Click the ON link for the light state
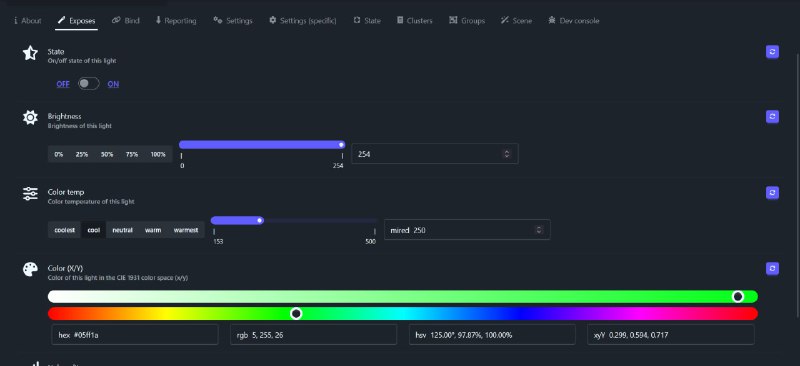Image resolution: width=800 pixels, height=366 pixels. [x=113, y=84]
